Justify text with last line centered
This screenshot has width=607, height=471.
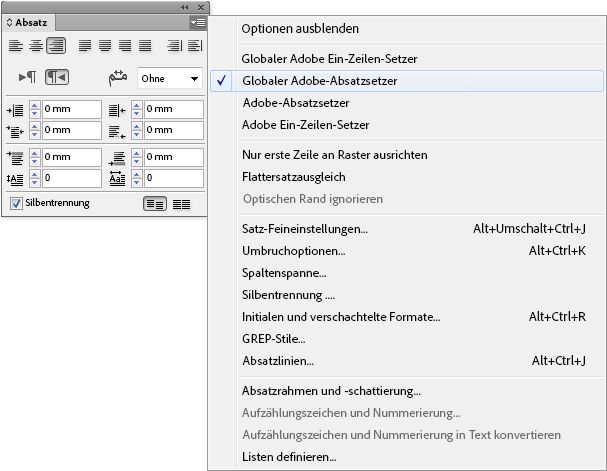105,46
